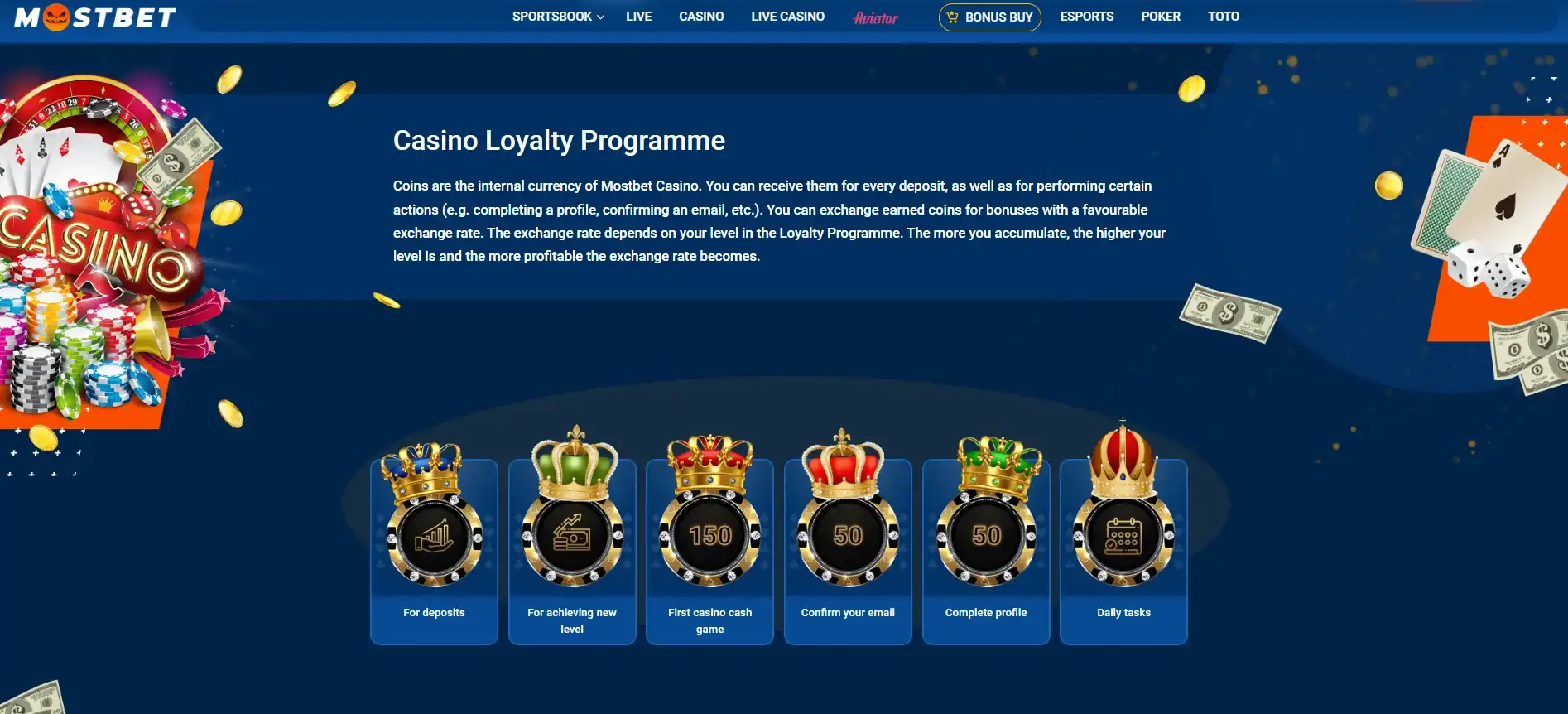The width and height of the screenshot is (1568, 714).
Task: Open the Esports menu item
Action: click(1086, 17)
